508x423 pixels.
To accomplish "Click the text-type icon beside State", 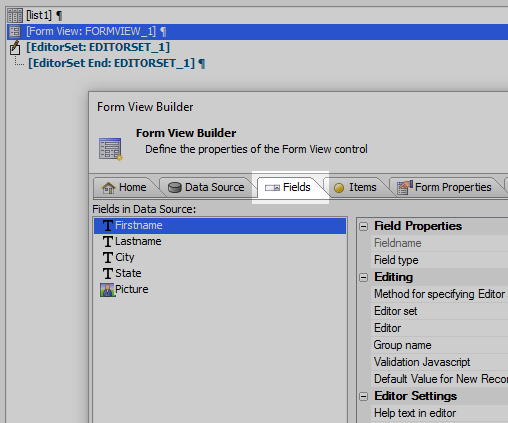I will coord(107,274).
